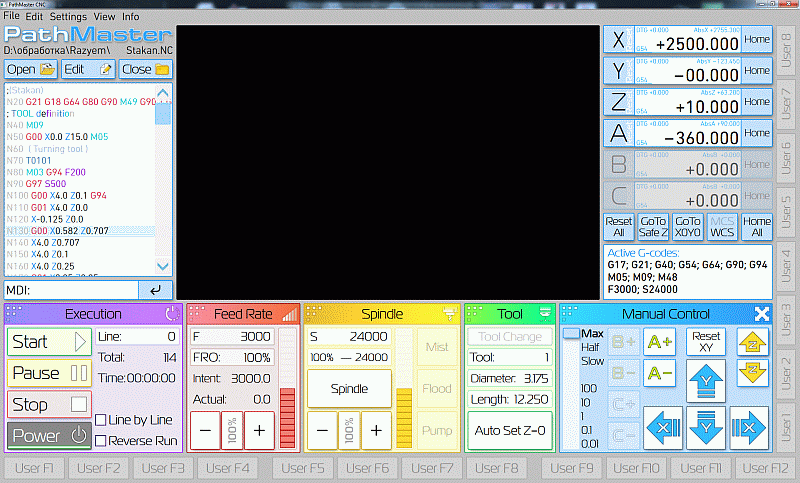Click the Execution panel power icon
Viewport: 800px width, 483px height.
172,314
